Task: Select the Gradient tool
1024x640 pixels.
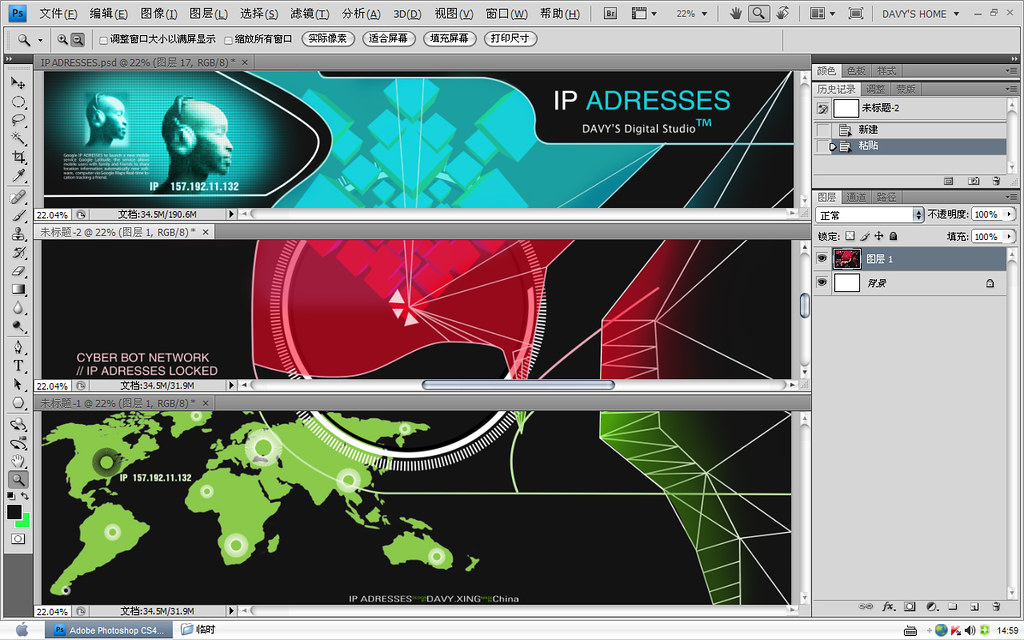Action: [x=18, y=289]
